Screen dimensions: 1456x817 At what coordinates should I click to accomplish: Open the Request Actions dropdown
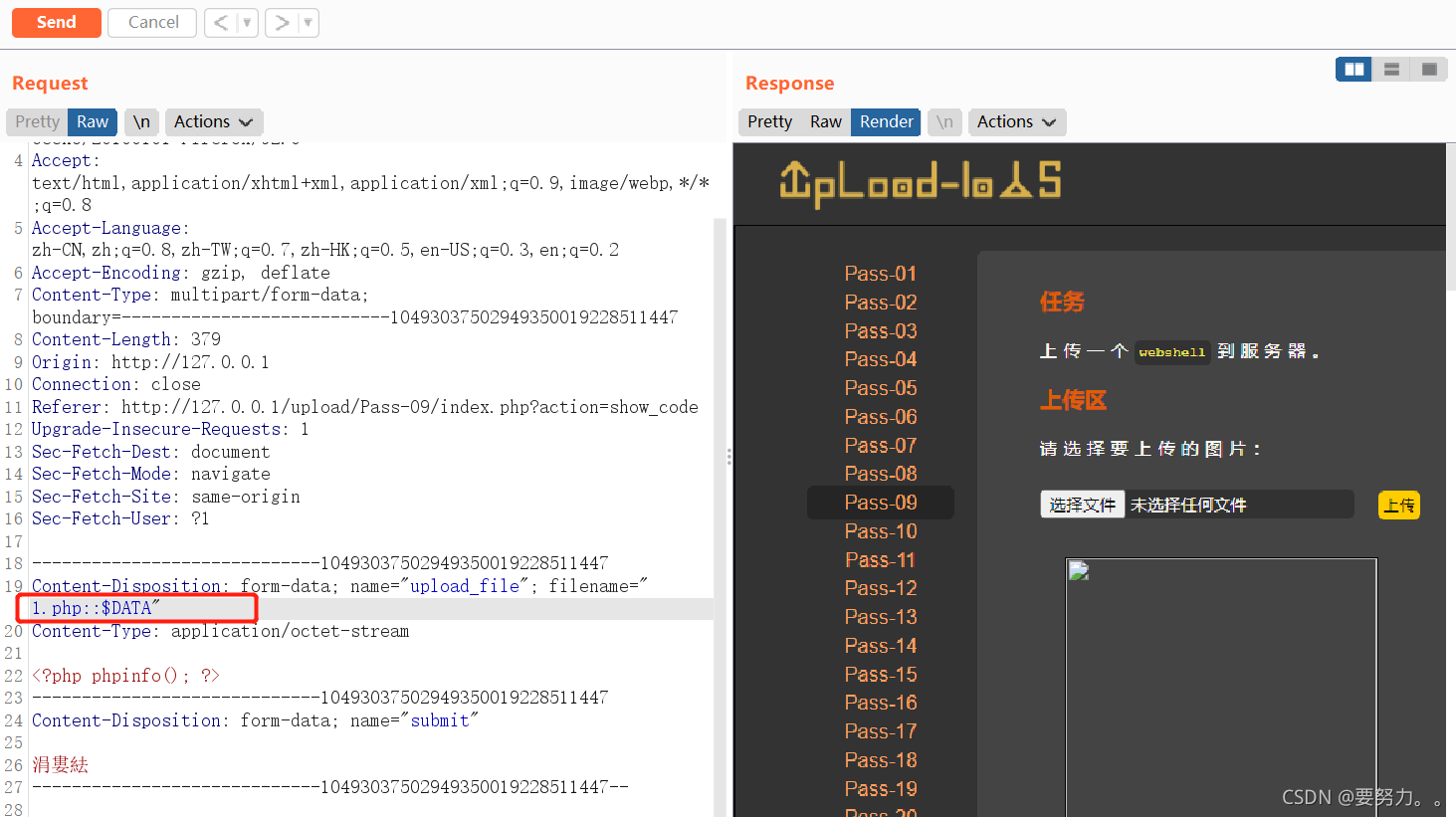(213, 121)
